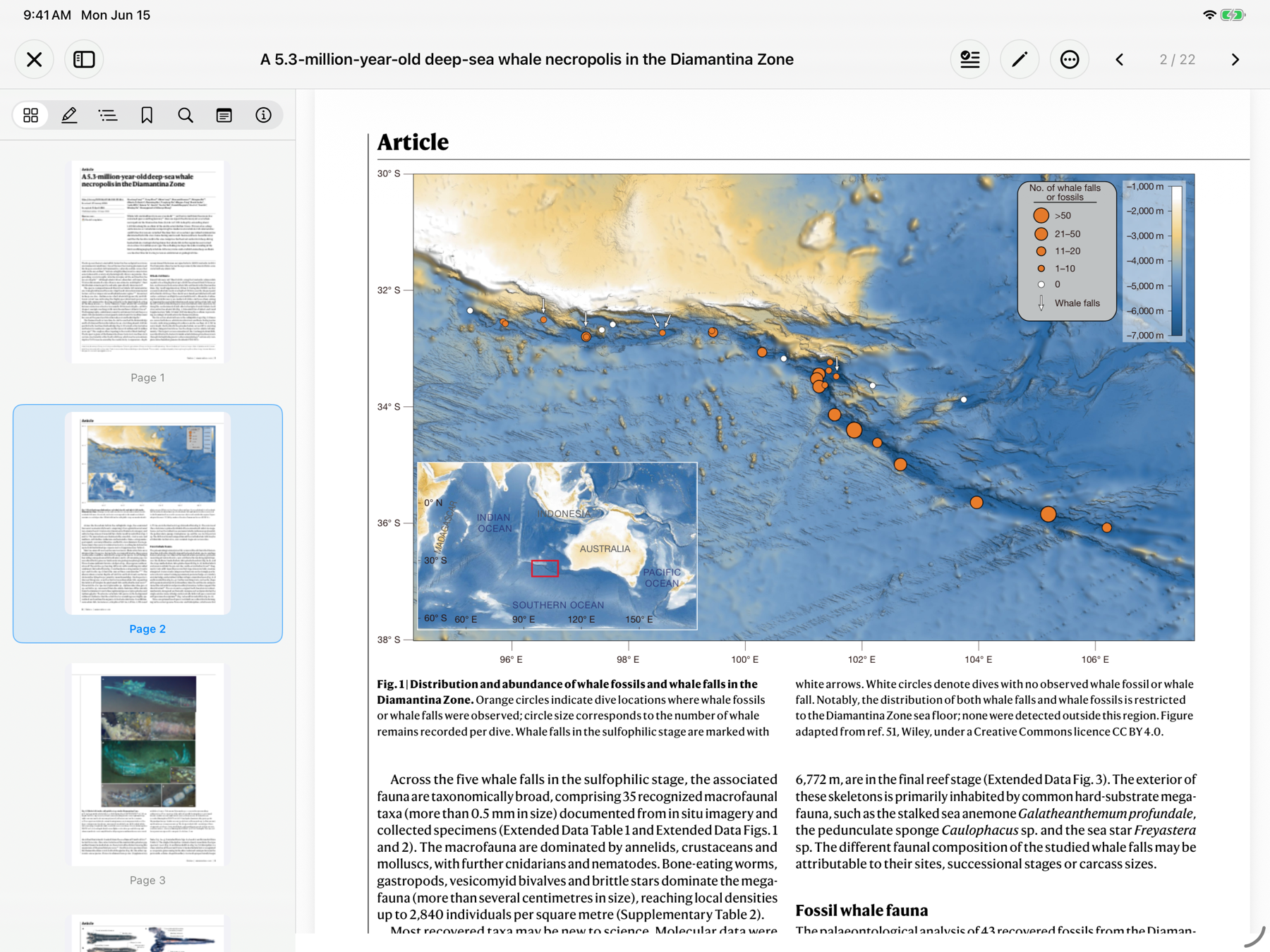Click the 'Article' heading on the page
The width and height of the screenshot is (1270, 952).
(x=413, y=142)
